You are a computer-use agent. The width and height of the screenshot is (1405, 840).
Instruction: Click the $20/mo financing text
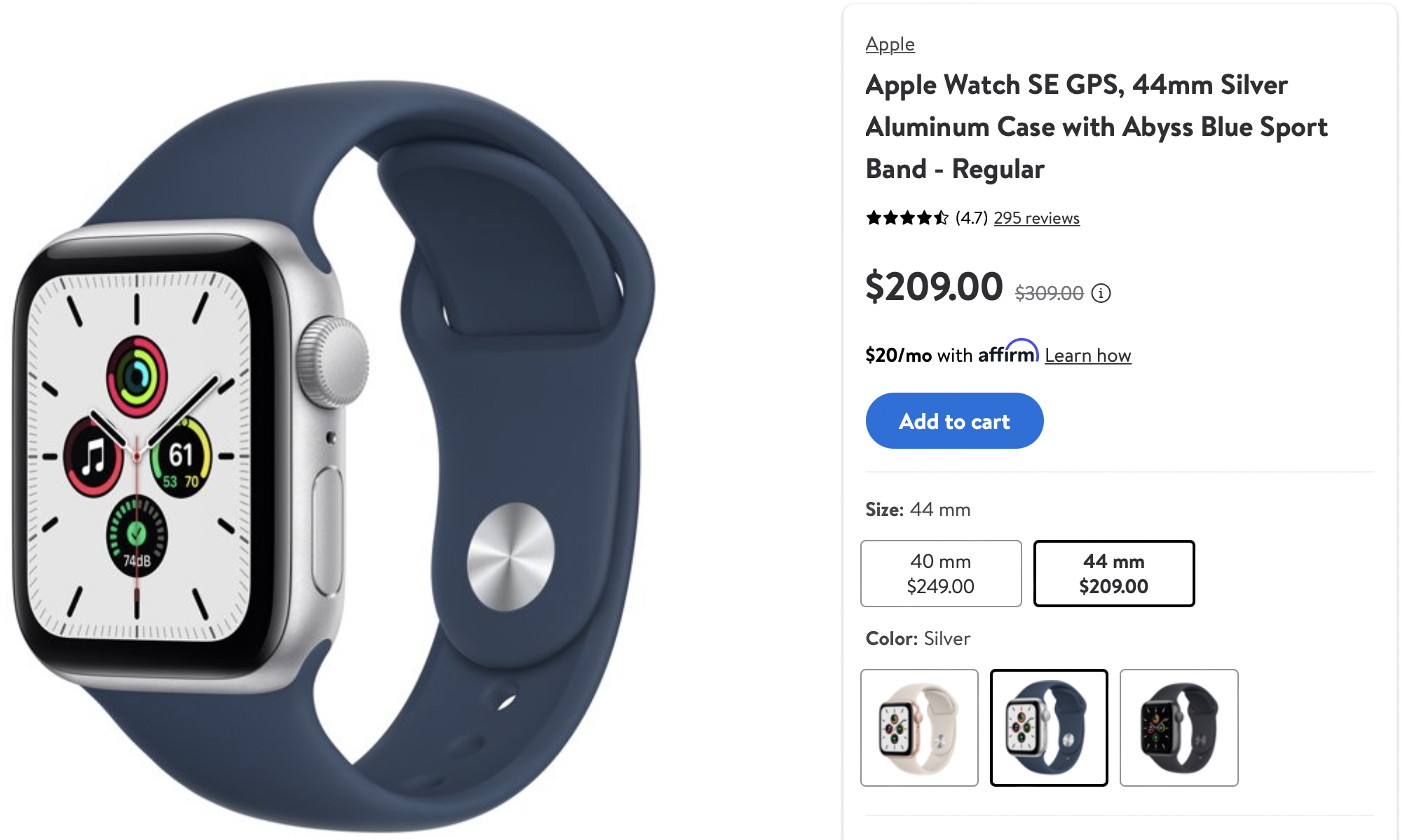tap(899, 355)
